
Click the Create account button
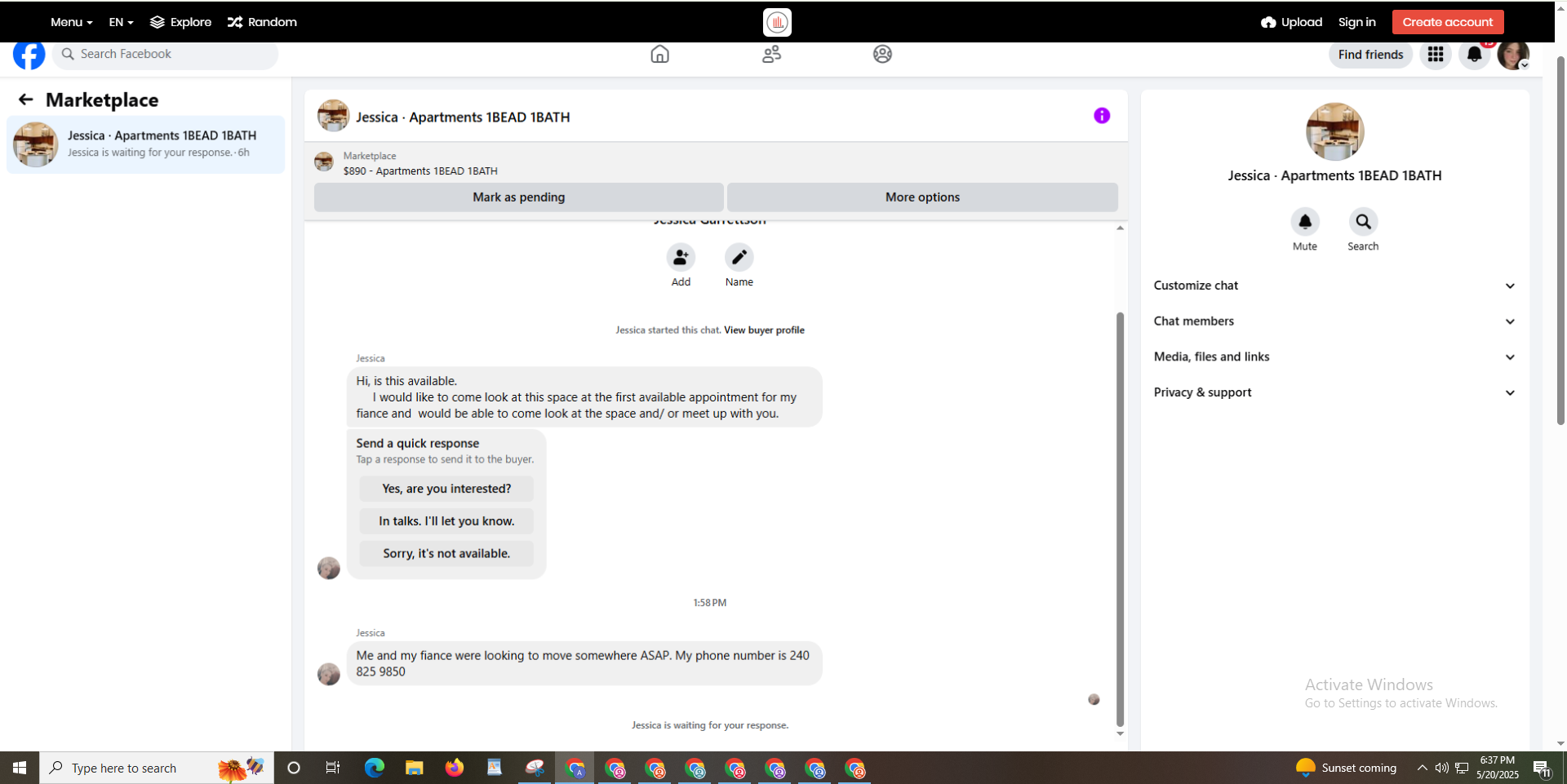click(x=1448, y=22)
